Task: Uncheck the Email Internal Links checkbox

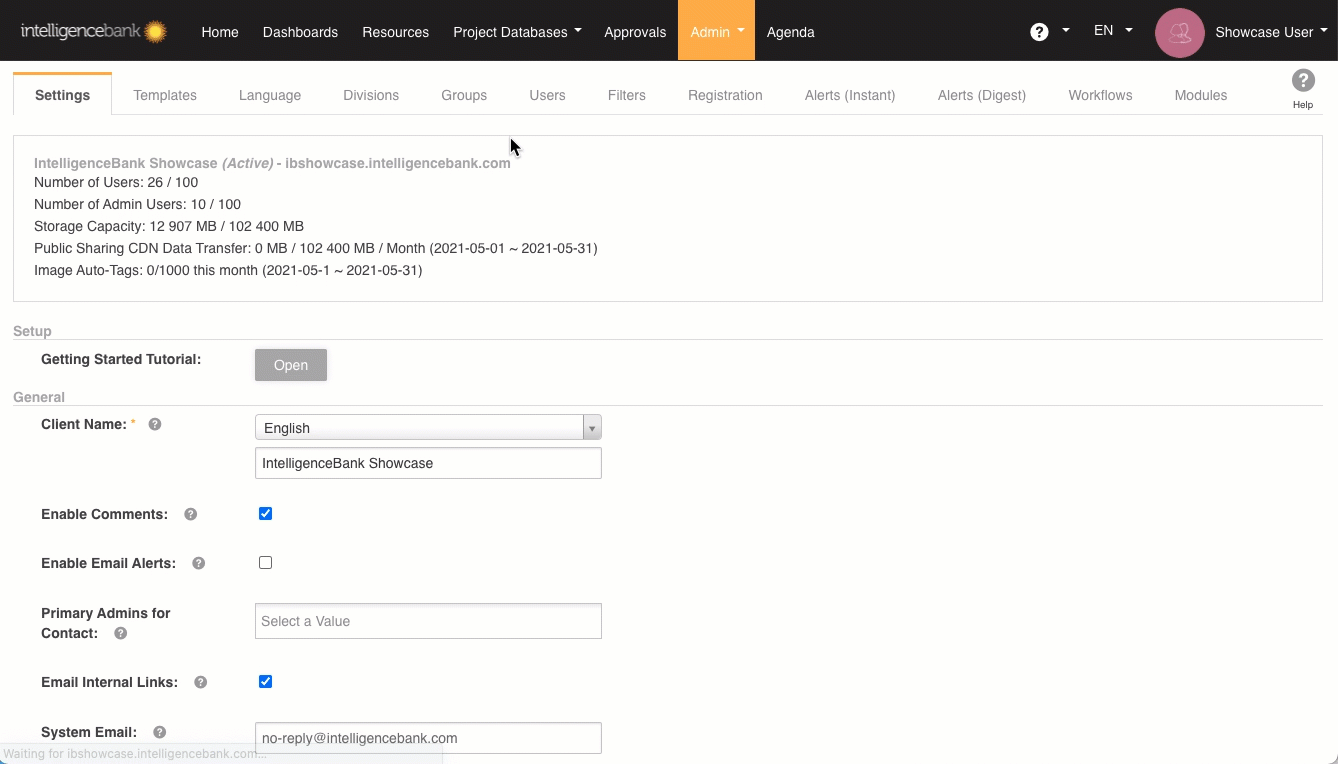Action: (x=265, y=681)
